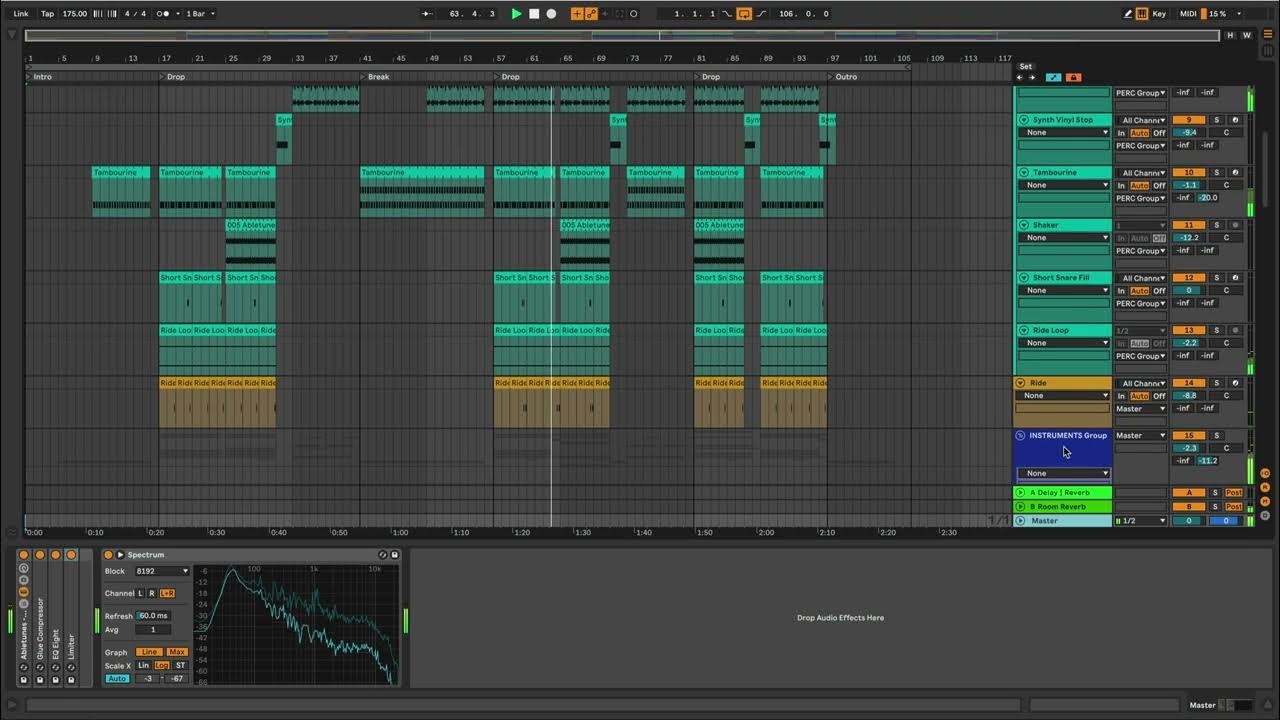
Task: Toggle Shaker track activator number 11
Action: click(1189, 225)
